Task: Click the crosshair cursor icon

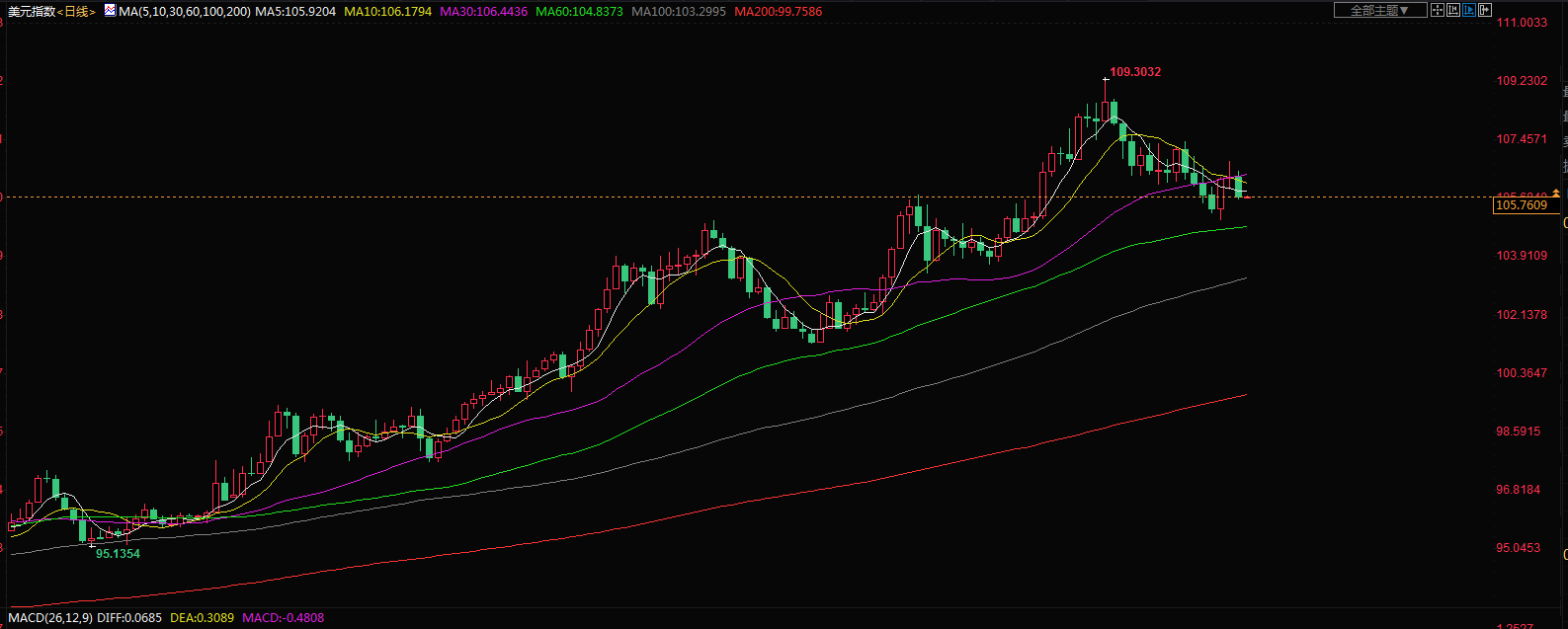Action: 1439,10
